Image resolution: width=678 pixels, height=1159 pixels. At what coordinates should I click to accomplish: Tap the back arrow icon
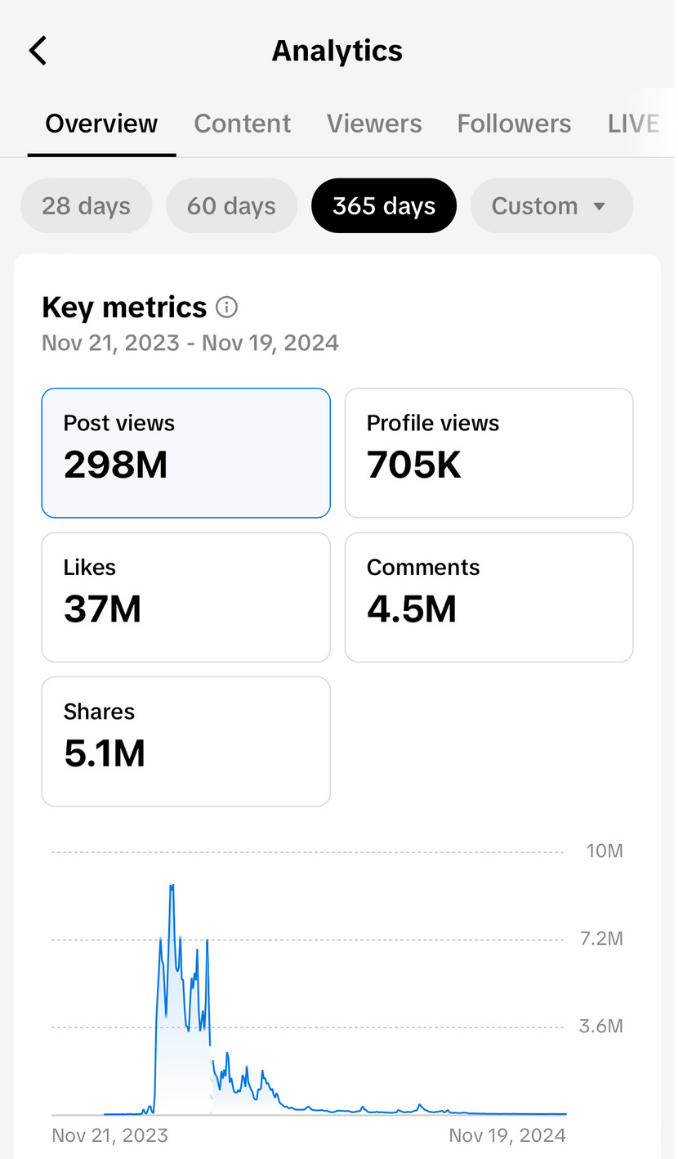click(x=38, y=51)
